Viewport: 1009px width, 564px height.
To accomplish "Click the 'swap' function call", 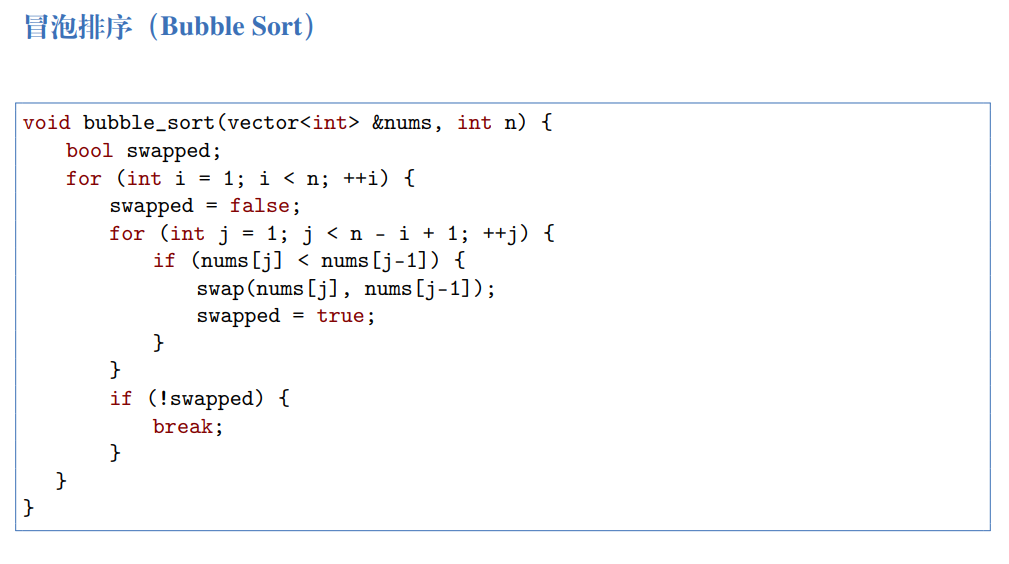I will pyautogui.click(x=219, y=289).
